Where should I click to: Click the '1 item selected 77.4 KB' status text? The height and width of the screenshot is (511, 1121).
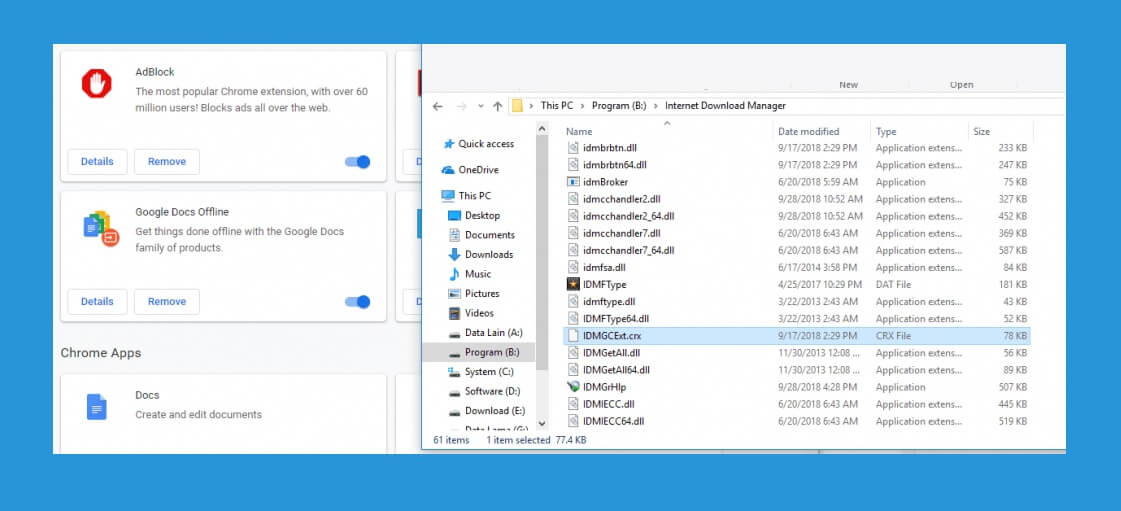(x=536, y=440)
